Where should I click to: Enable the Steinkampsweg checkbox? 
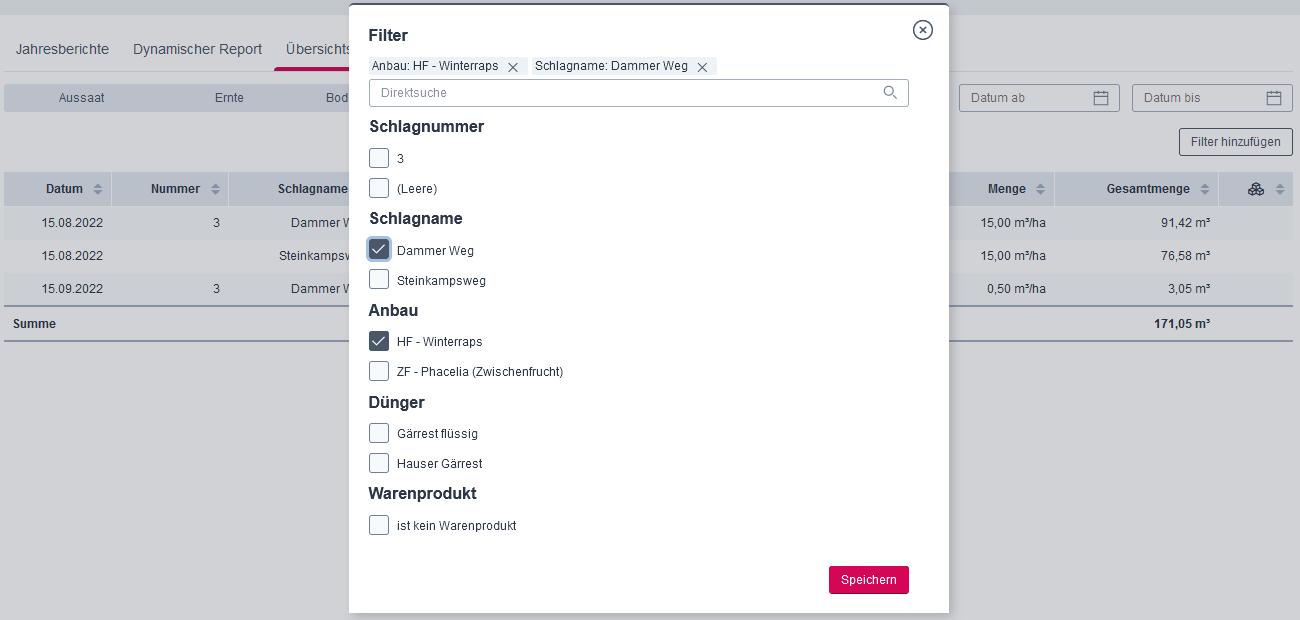[x=379, y=279]
